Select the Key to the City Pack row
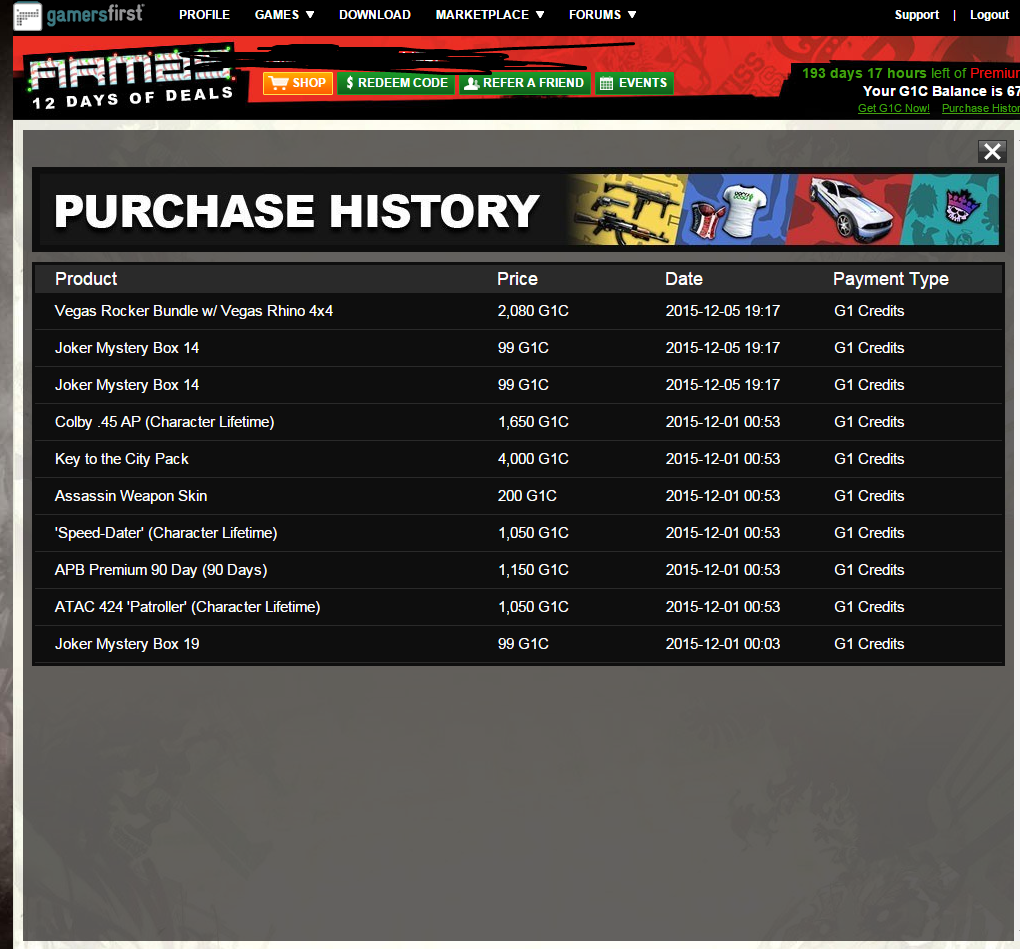The height and width of the screenshot is (949, 1020). [518, 459]
